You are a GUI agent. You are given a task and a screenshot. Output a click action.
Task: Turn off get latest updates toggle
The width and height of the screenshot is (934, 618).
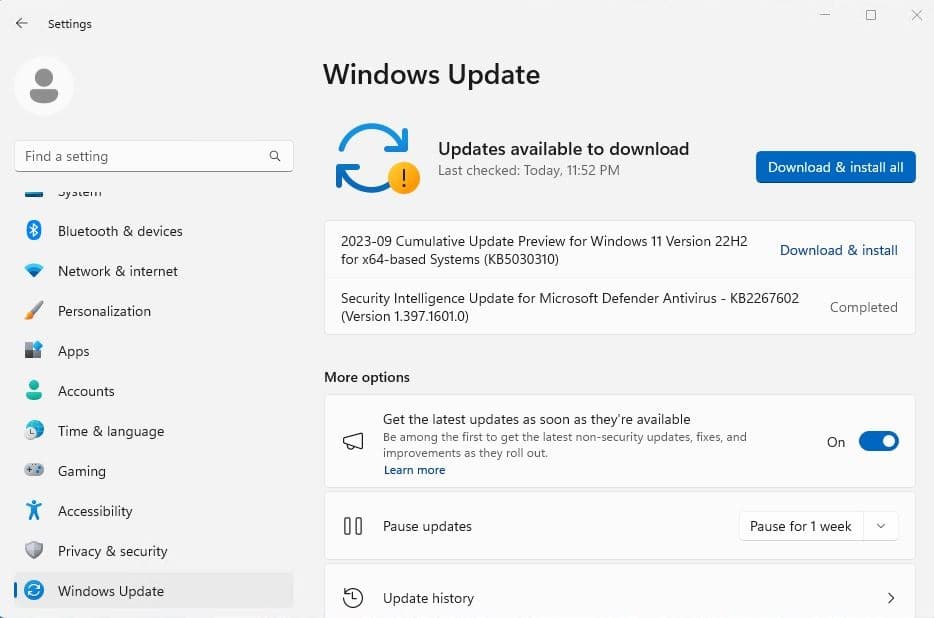[x=878, y=442]
